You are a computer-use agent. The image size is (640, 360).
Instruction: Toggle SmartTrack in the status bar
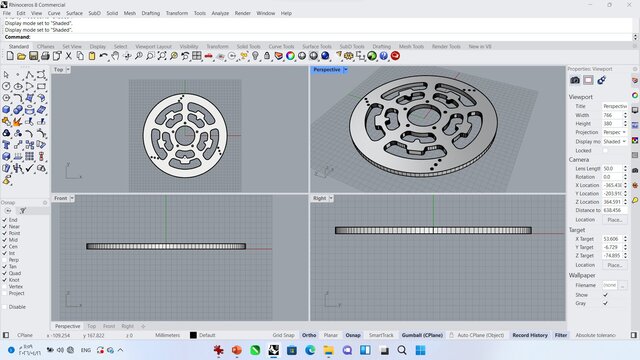pos(381,335)
